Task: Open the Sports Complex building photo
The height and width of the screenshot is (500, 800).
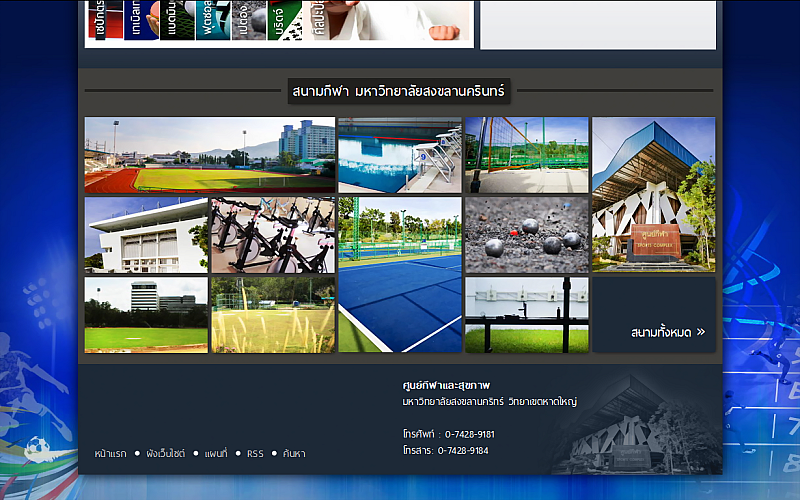Action: 653,194
